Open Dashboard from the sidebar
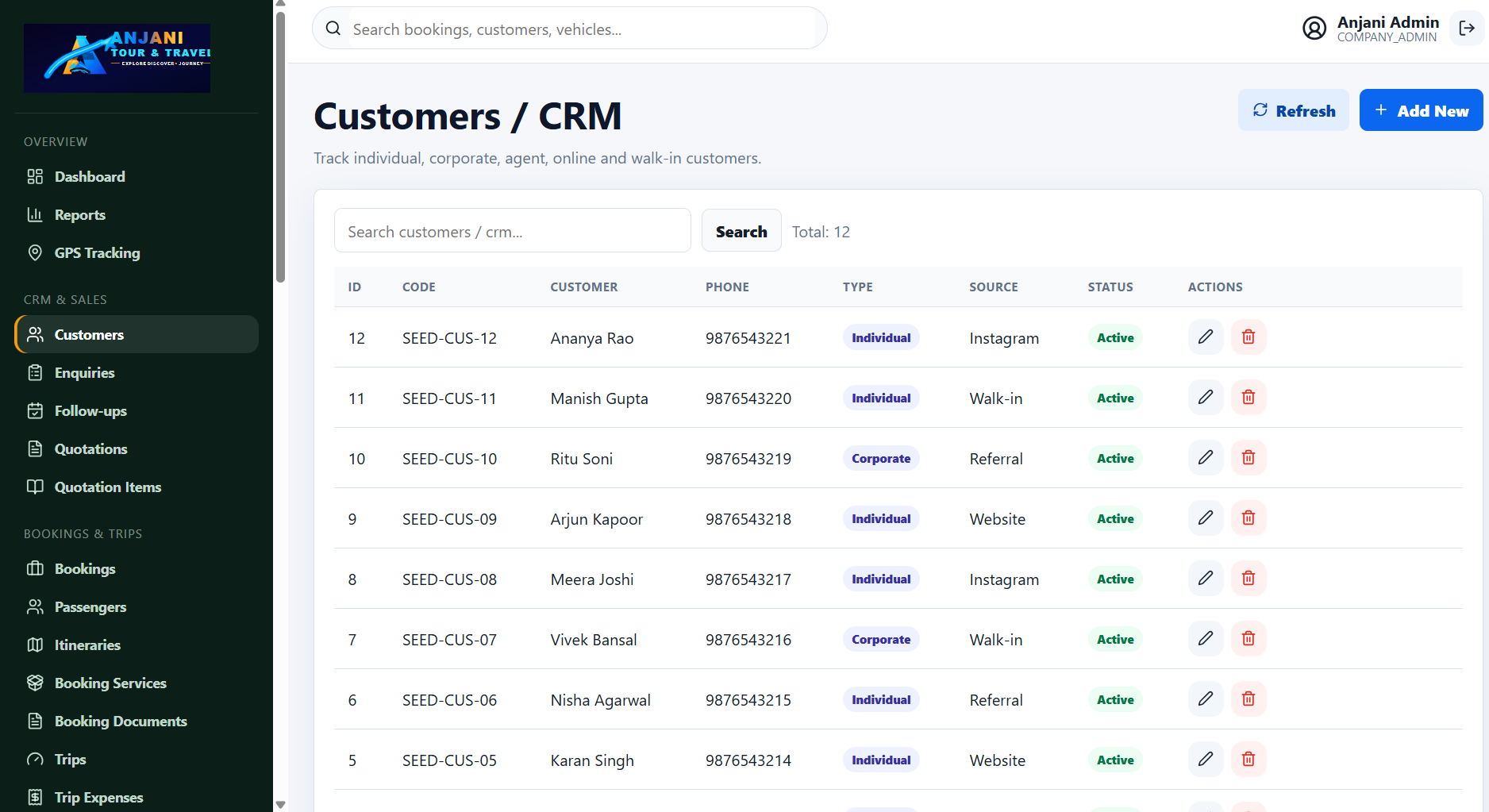 click(137, 176)
